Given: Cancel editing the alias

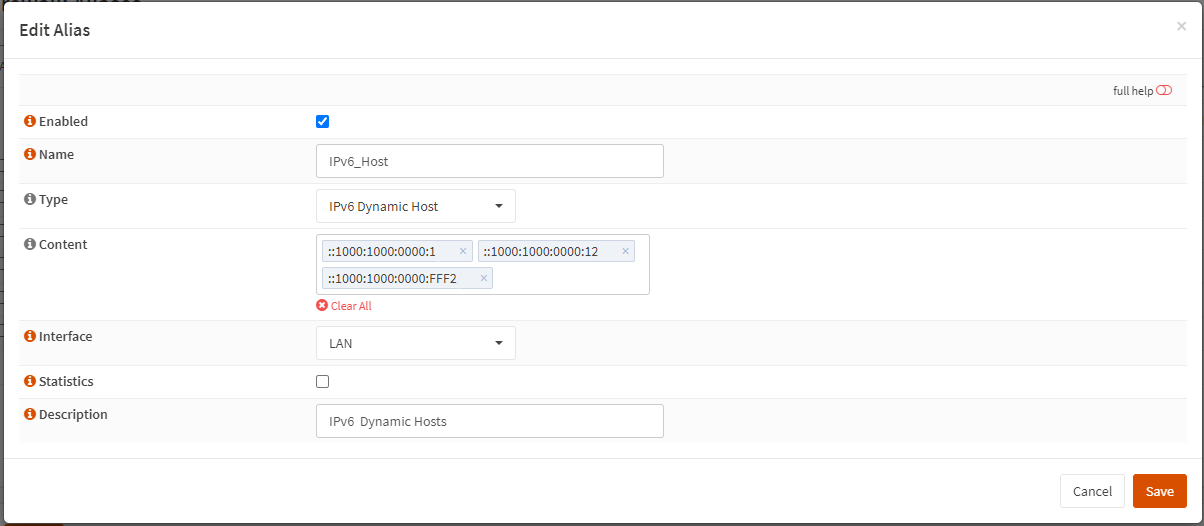Looking at the screenshot, I should (1092, 491).
